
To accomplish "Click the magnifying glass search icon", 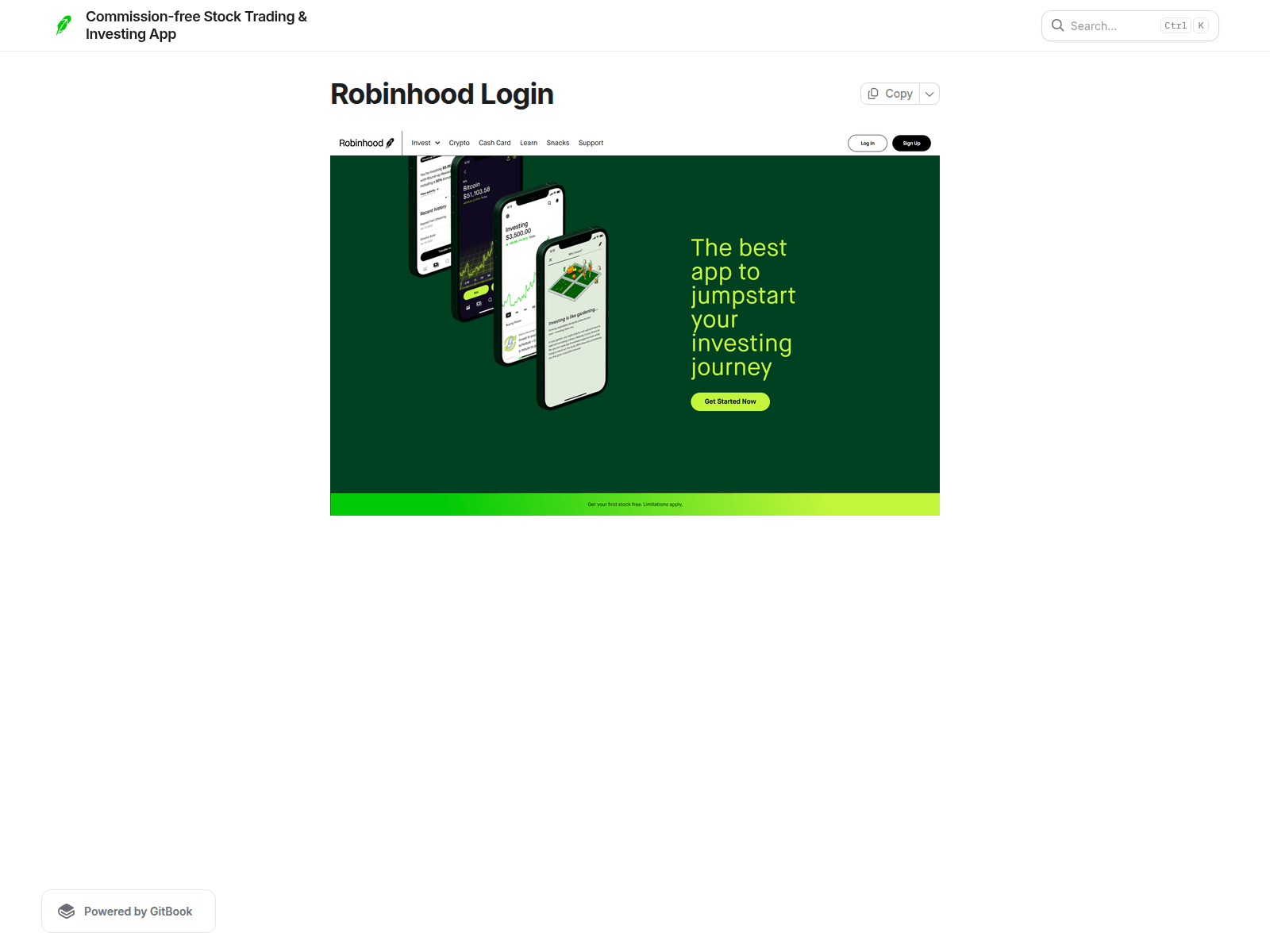I will click(1057, 25).
